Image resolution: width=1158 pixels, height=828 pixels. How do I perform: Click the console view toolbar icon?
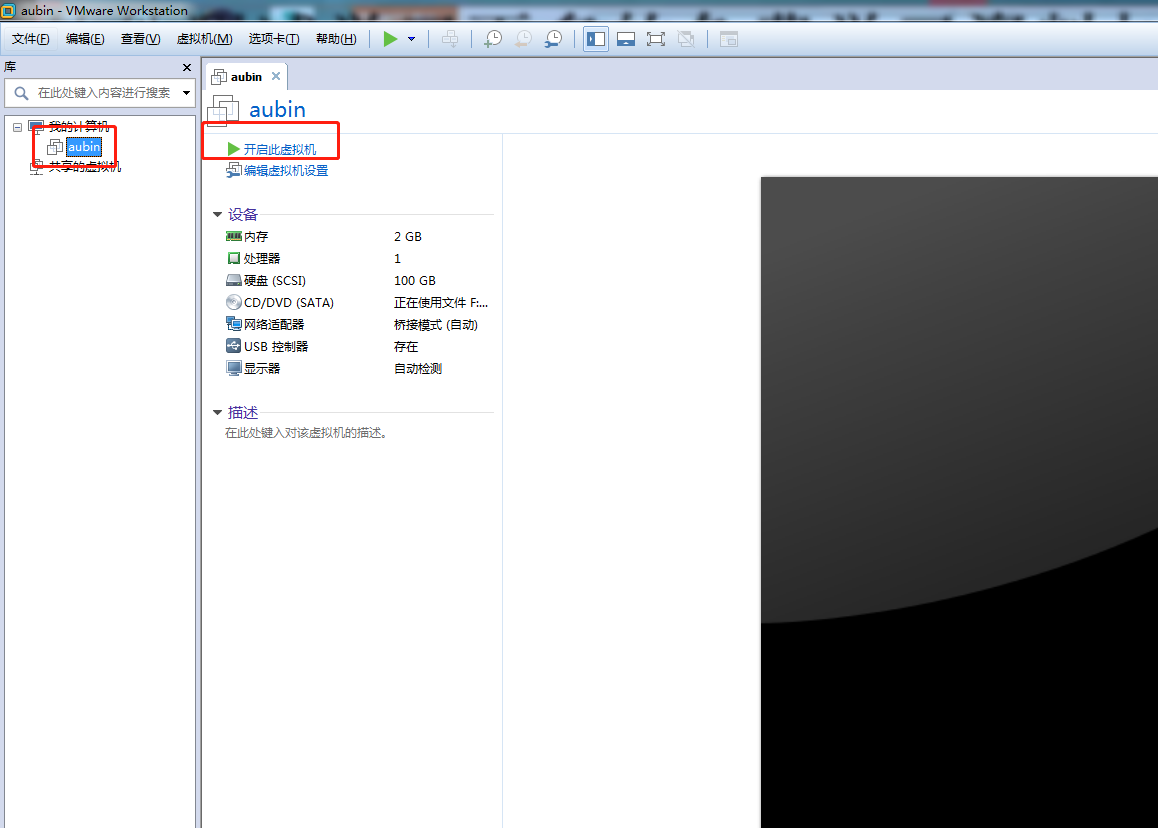(x=729, y=39)
